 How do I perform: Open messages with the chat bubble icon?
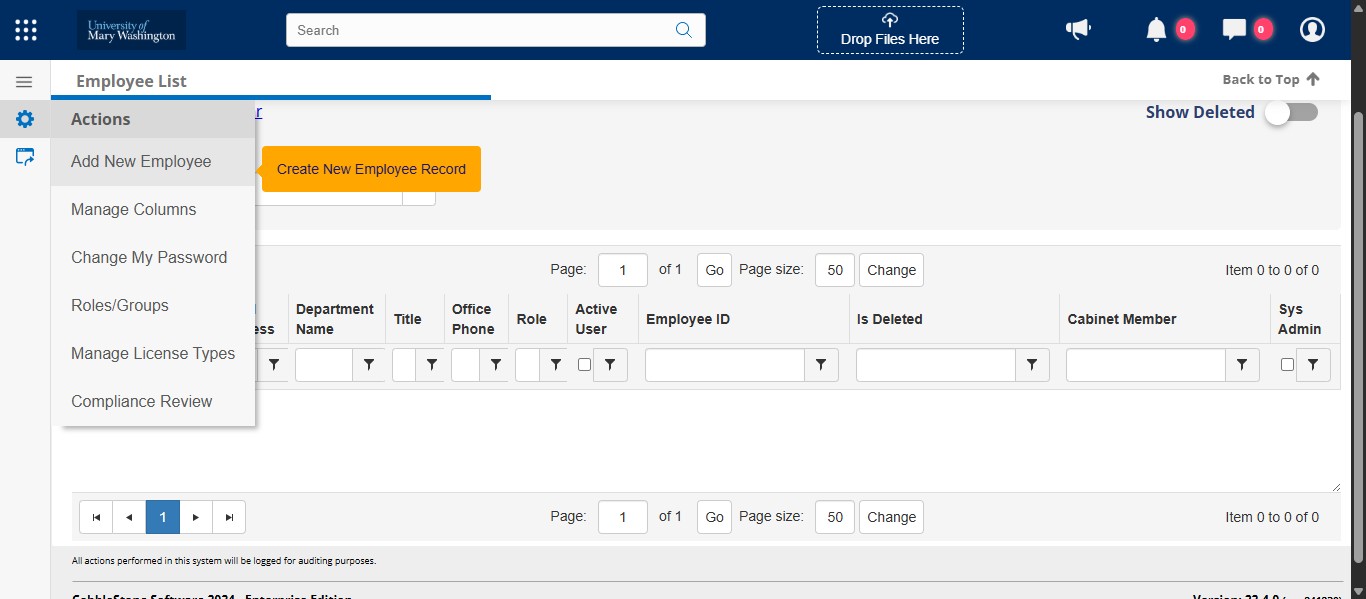point(1234,29)
